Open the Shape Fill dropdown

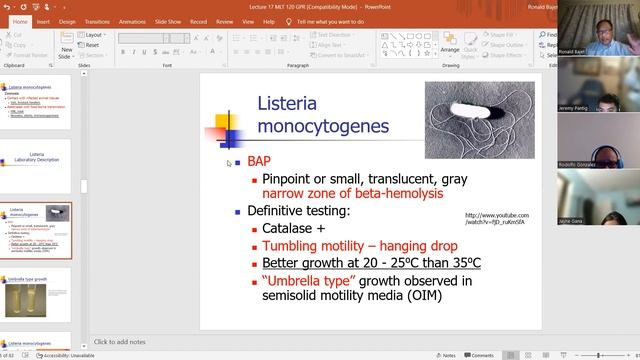click(x=499, y=35)
